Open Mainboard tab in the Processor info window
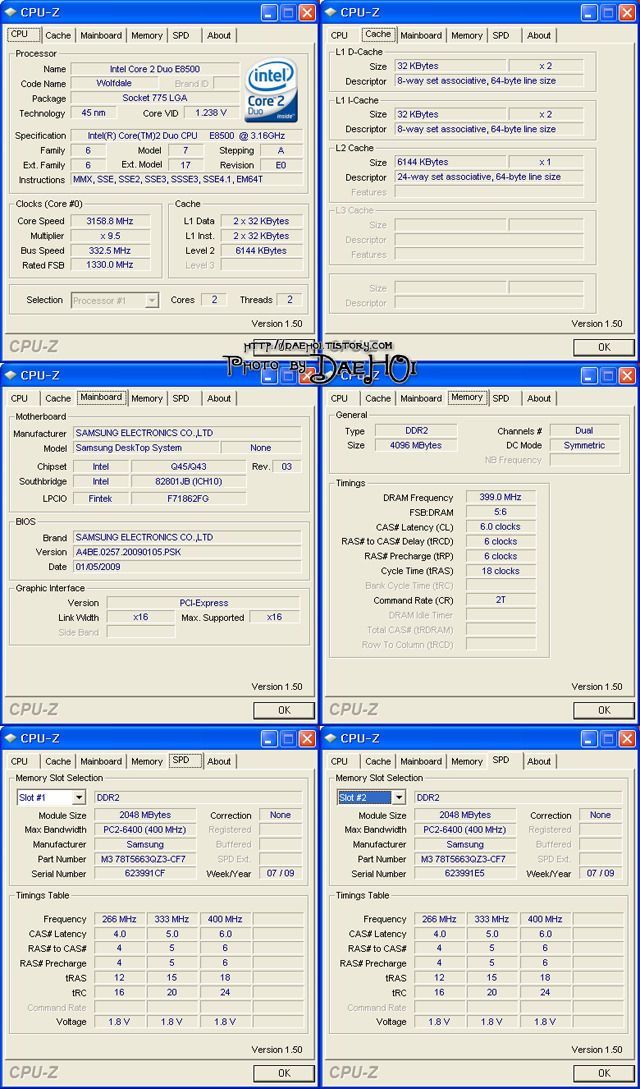Image resolution: width=640 pixels, height=1089 pixels. (101, 35)
